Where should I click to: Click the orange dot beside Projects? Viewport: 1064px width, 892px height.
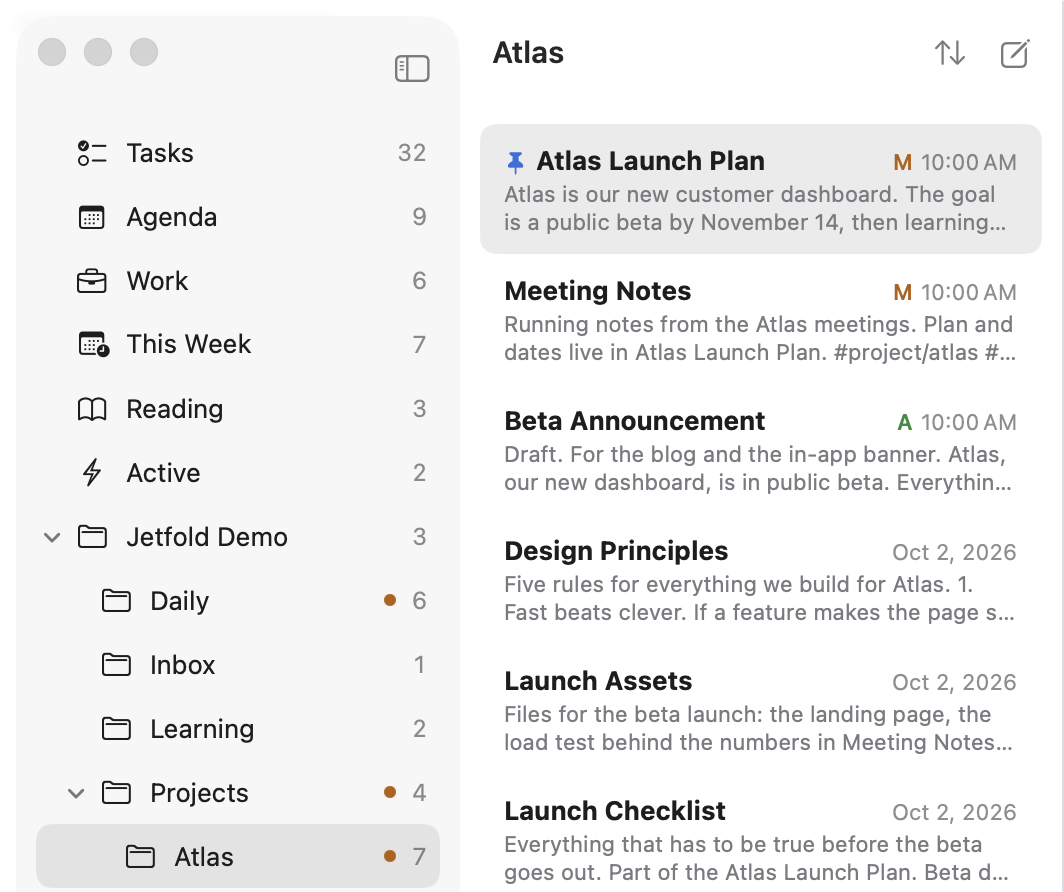pyautogui.click(x=390, y=792)
